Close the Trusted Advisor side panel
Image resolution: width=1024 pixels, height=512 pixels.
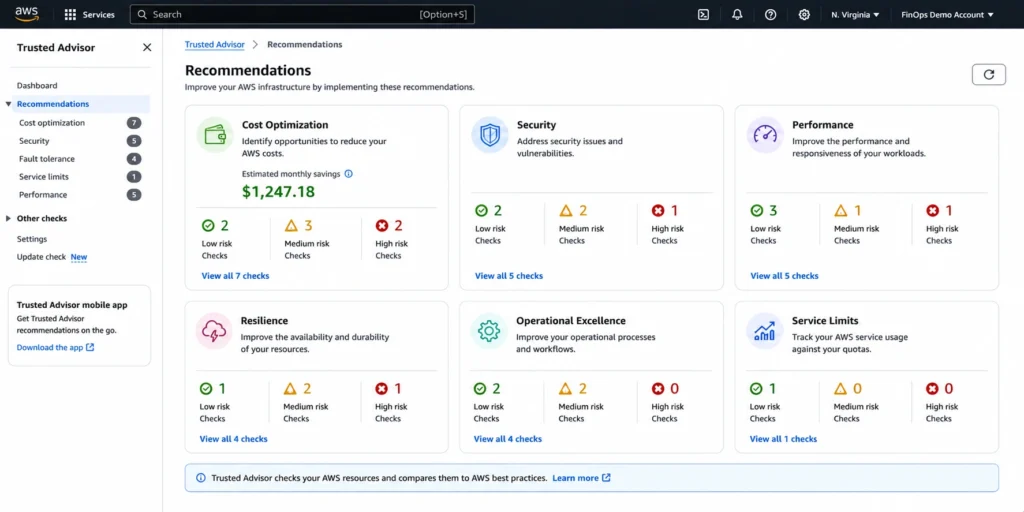[x=147, y=47]
